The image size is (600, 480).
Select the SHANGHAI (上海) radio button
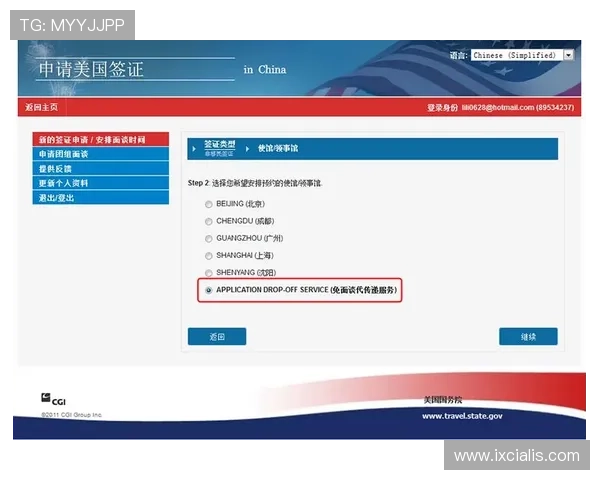coord(209,256)
